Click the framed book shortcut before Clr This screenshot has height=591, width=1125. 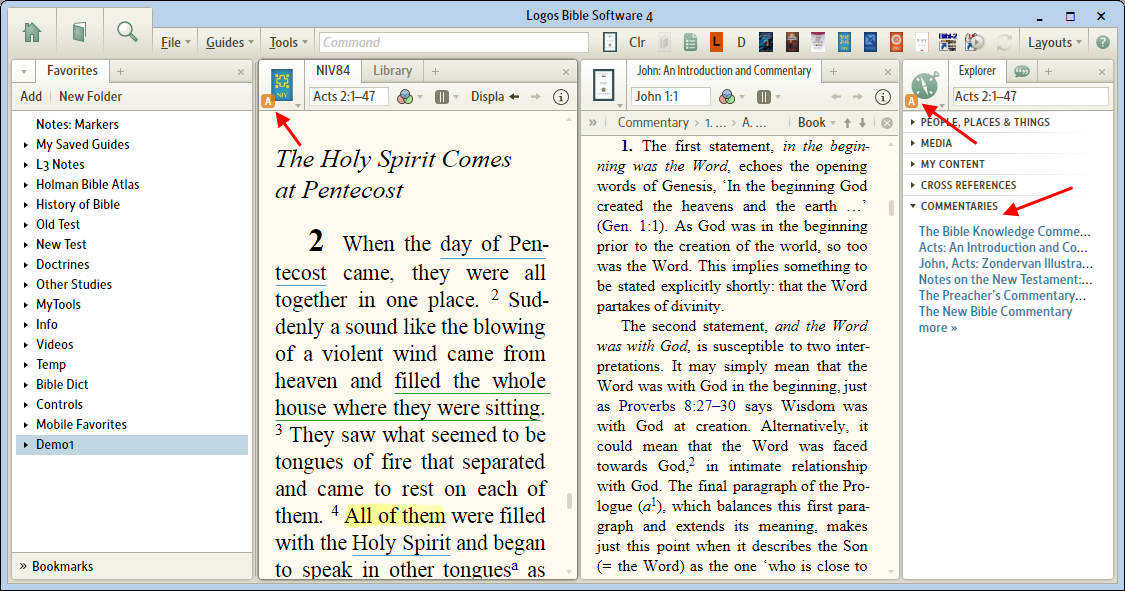[x=610, y=42]
